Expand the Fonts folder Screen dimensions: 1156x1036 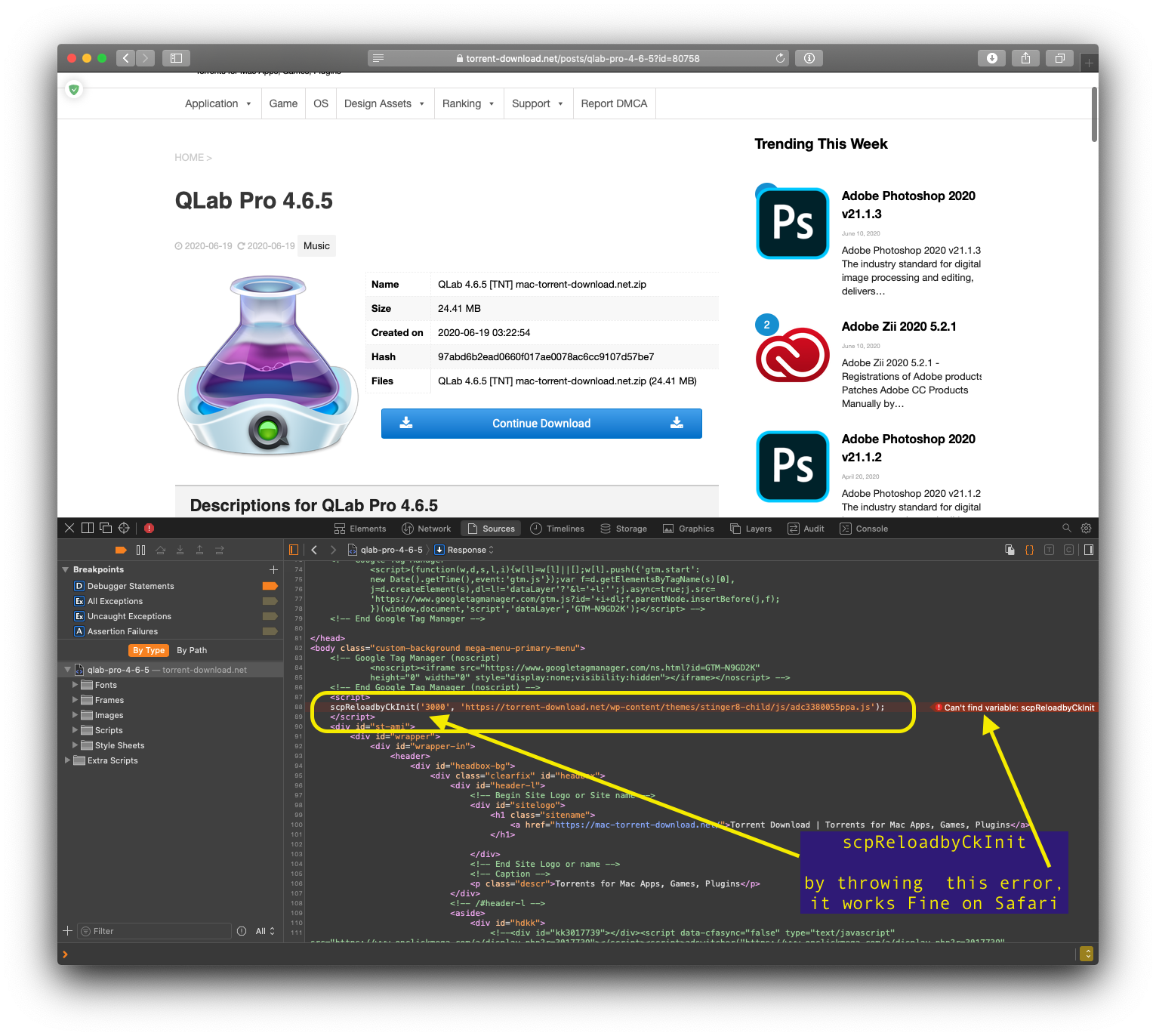pos(75,685)
